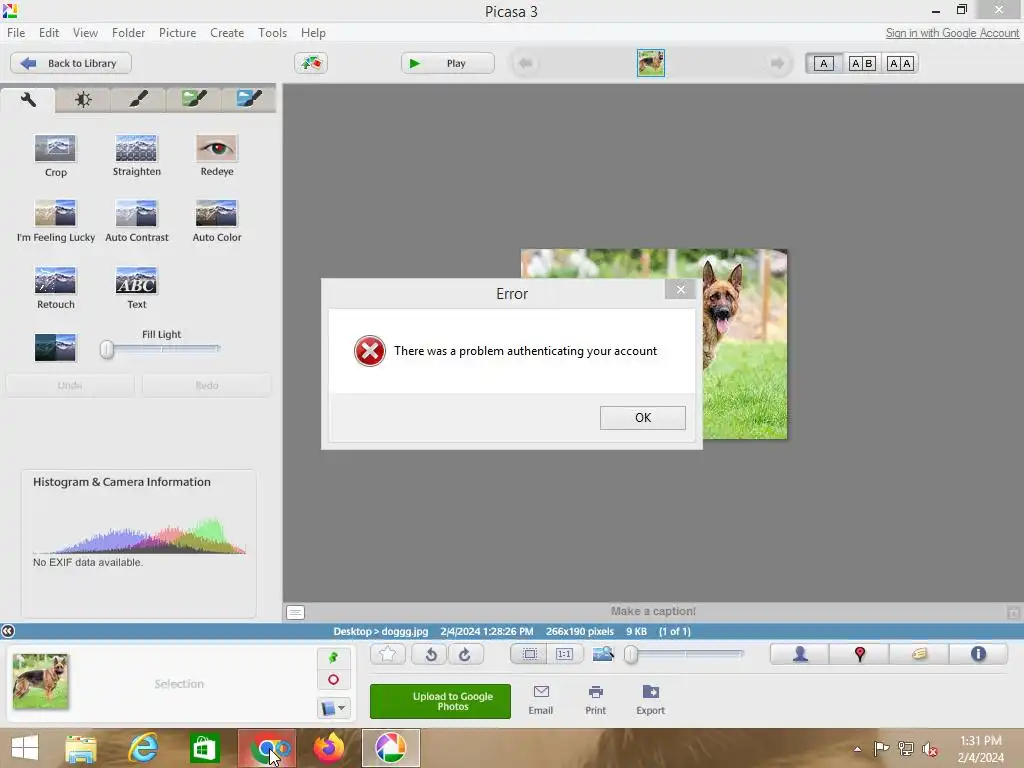
Task: Clear the photo tray red circle
Action: [x=333, y=680]
